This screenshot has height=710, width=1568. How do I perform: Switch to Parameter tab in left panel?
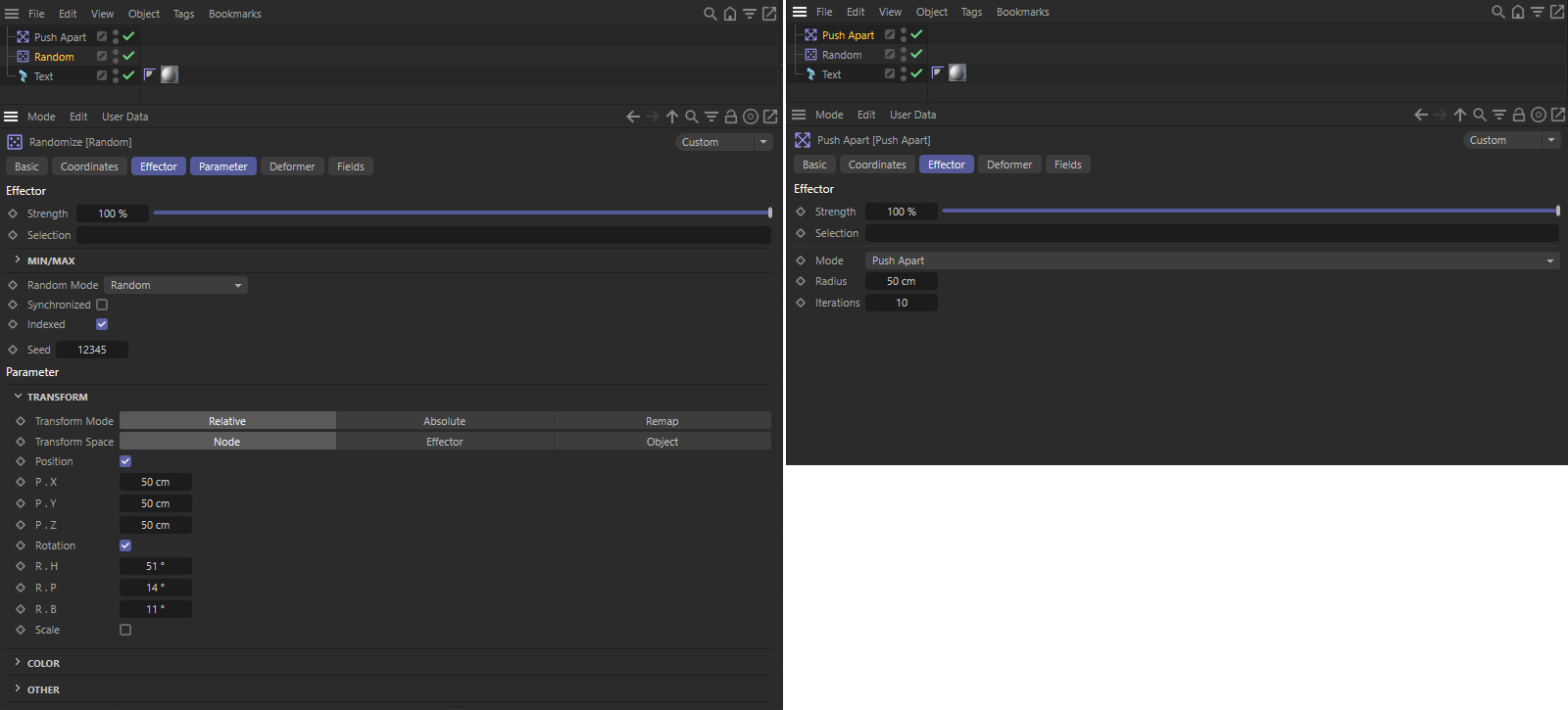(223, 166)
